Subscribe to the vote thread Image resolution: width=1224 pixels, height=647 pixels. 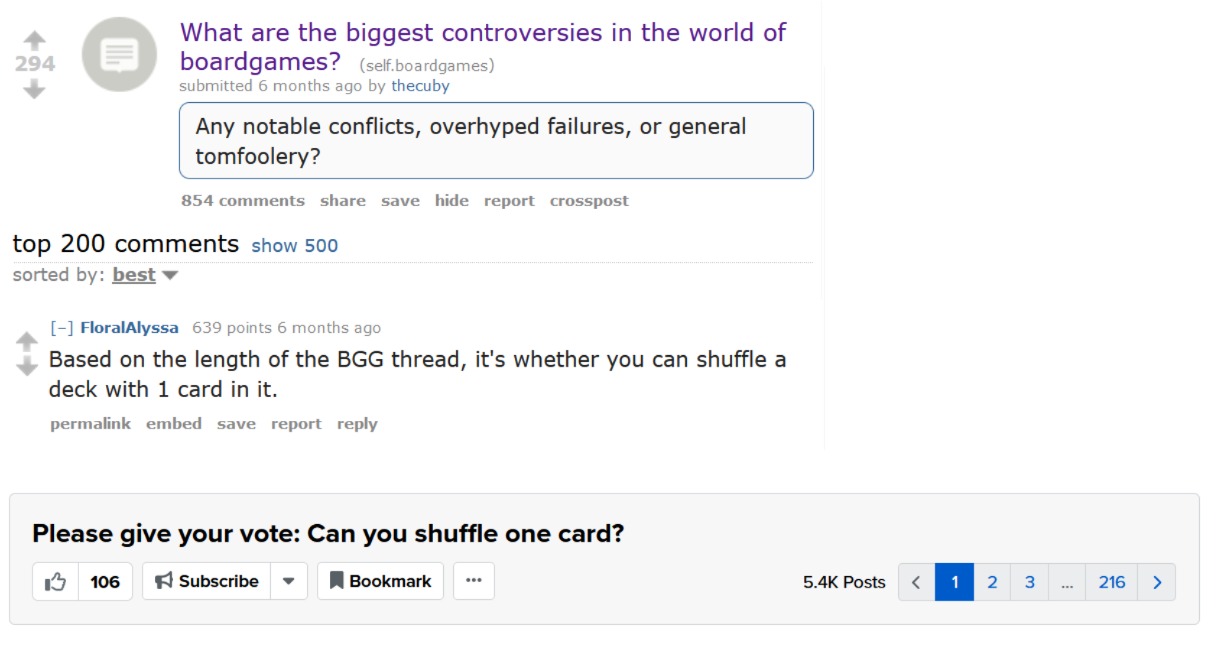pos(207,582)
